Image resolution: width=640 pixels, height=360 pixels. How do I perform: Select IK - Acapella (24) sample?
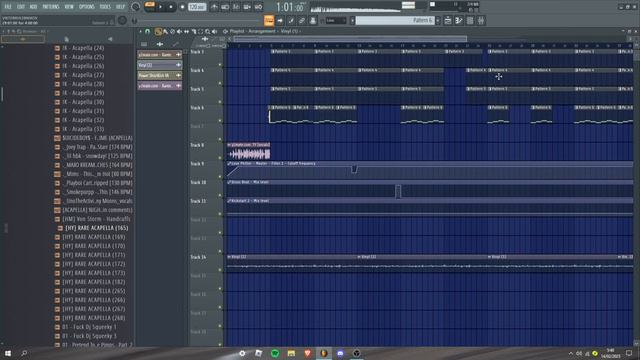pos(83,48)
